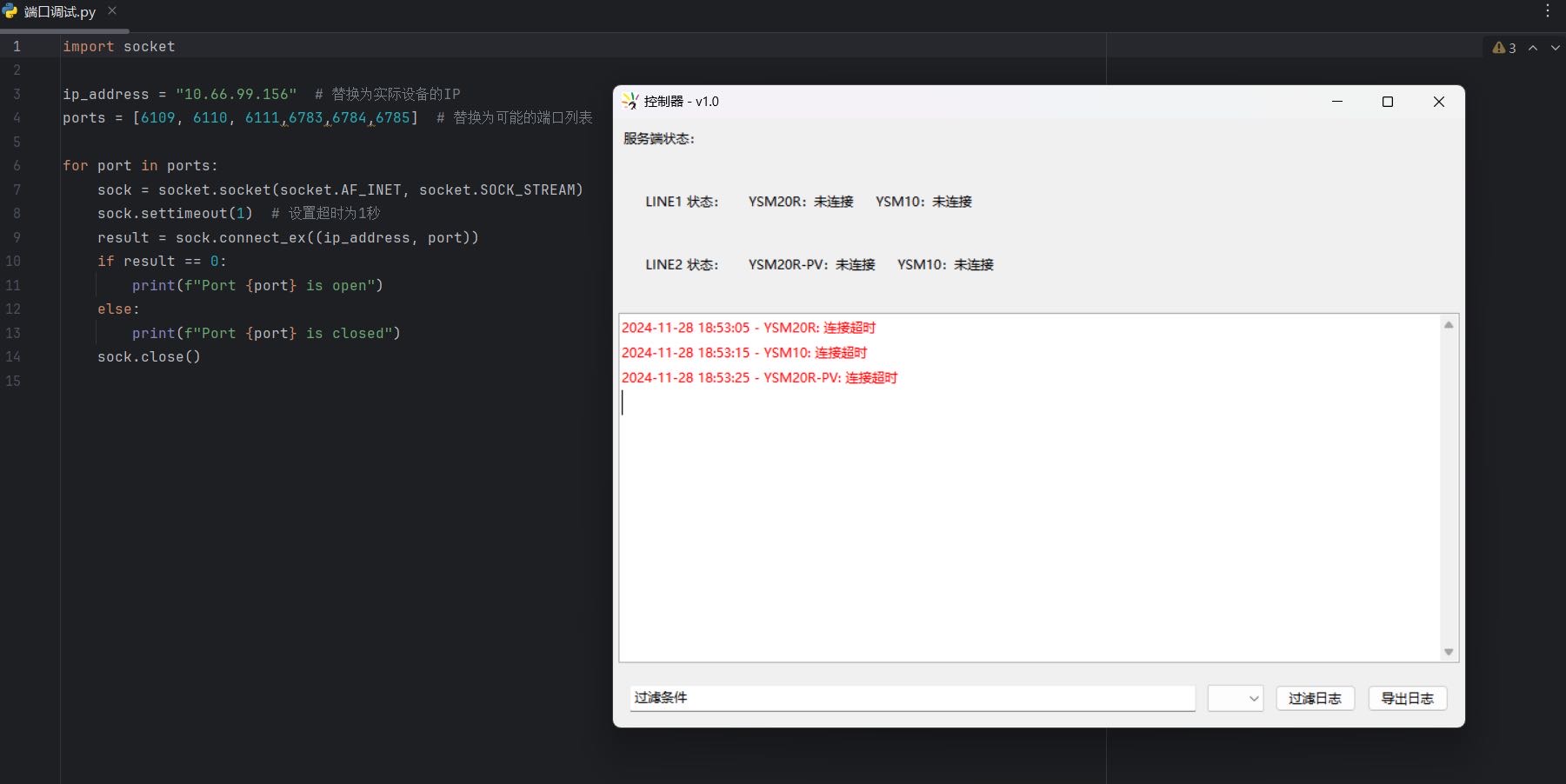Click the Python file icon on the editor tab
The width and height of the screenshot is (1566, 784).
10,11
